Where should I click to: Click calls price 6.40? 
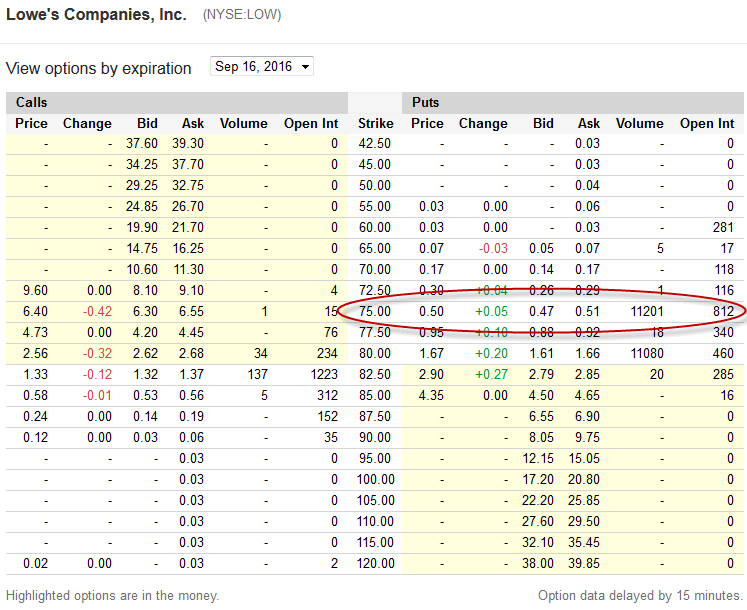35,311
